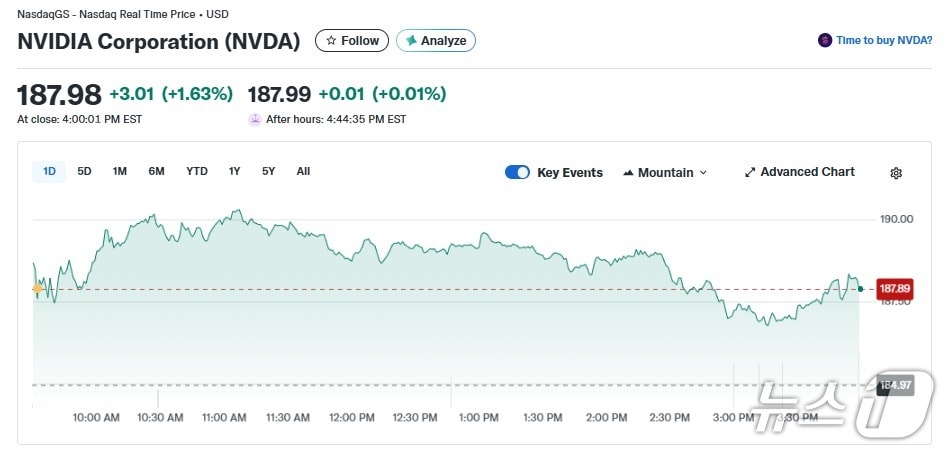Show the 6M time range
The width and height of the screenshot is (948, 452).
pyautogui.click(x=156, y=171)
